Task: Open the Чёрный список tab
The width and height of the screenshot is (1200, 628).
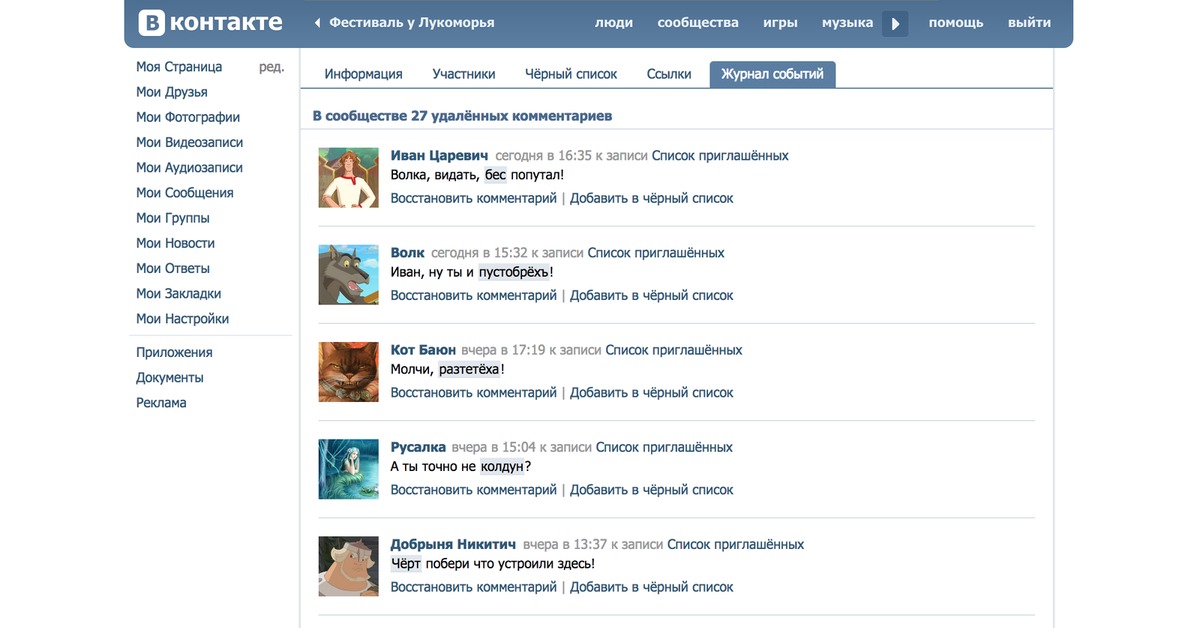Action: 571,74
